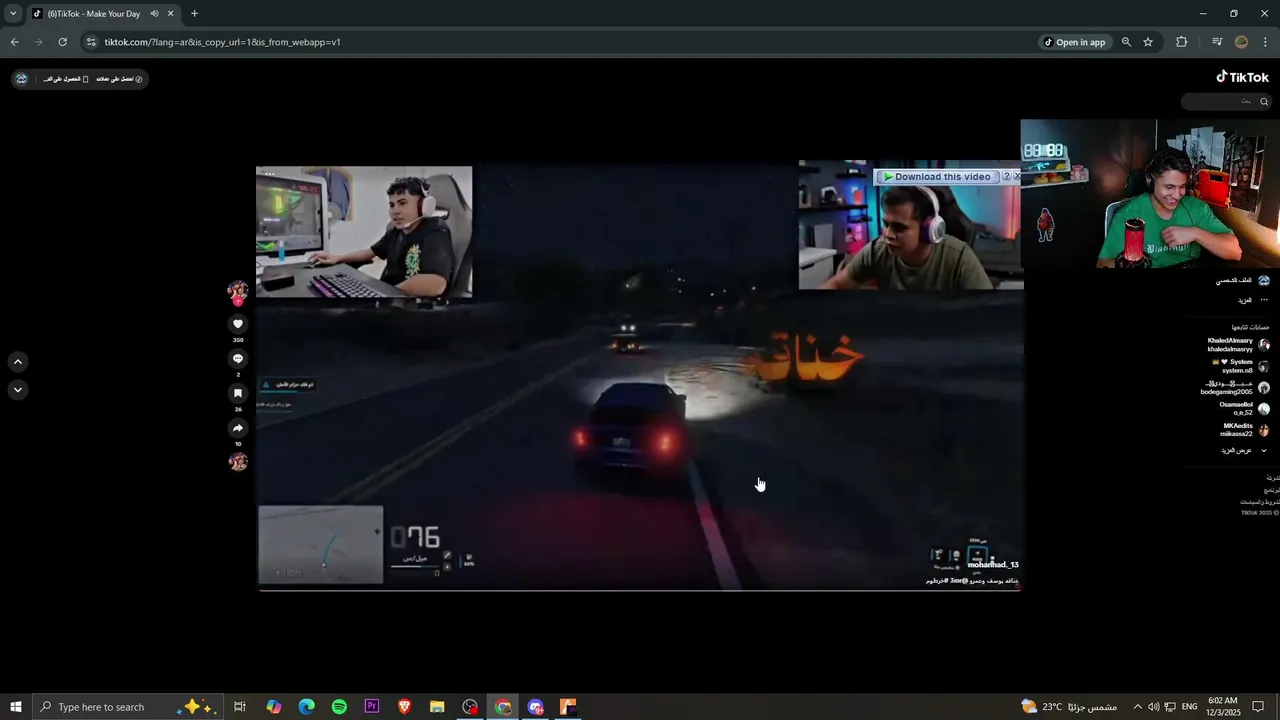This screenshot has width=1280, height=720.
Task: Open the sound disc below share icon
Action: pyautogui.click(x=238, y=462)
